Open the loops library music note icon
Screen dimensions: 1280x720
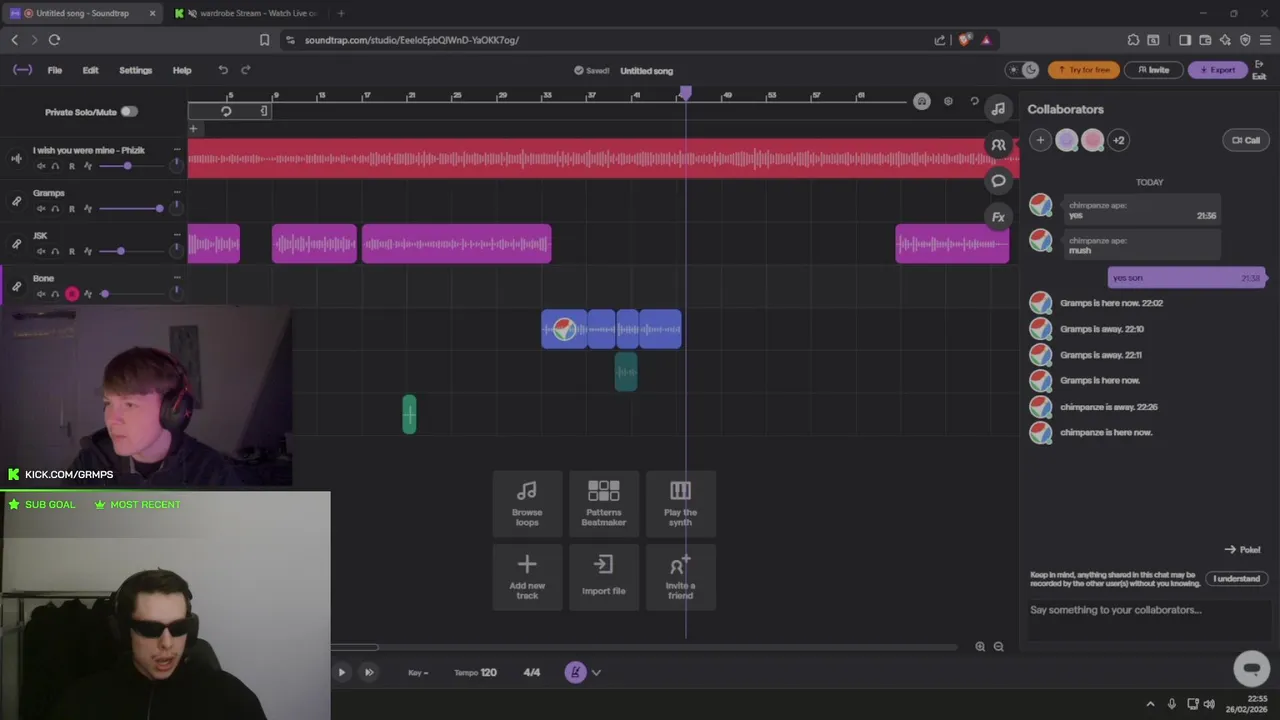(998, 109)
